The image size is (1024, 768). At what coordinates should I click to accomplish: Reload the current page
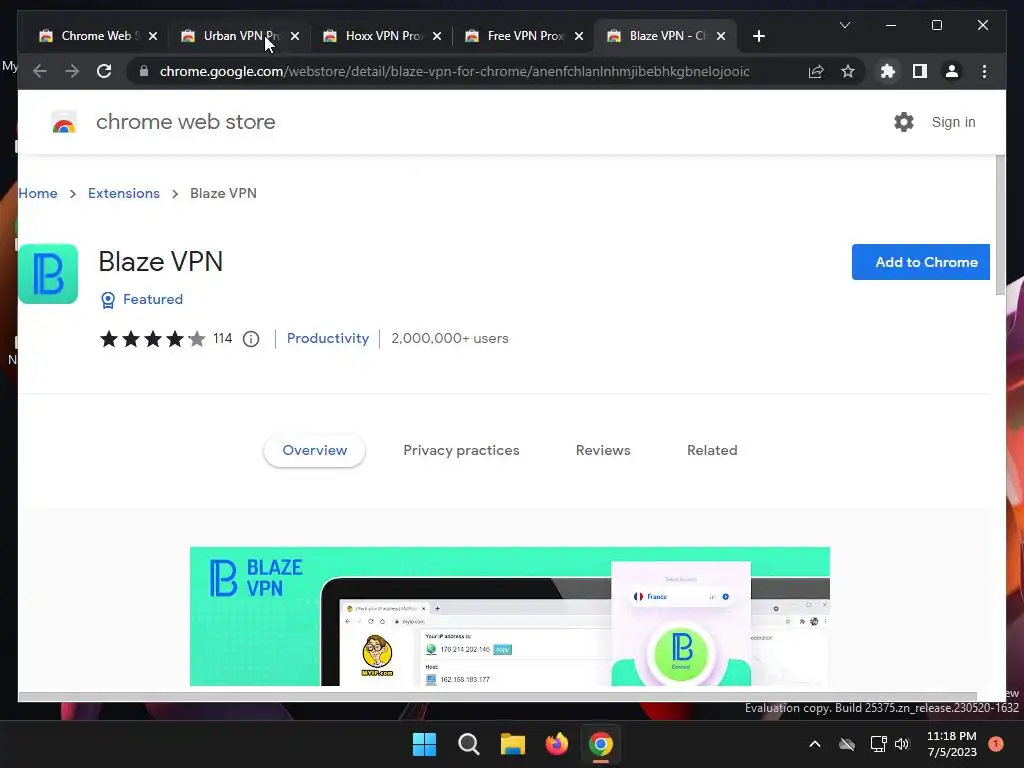[x=104, y=71]
